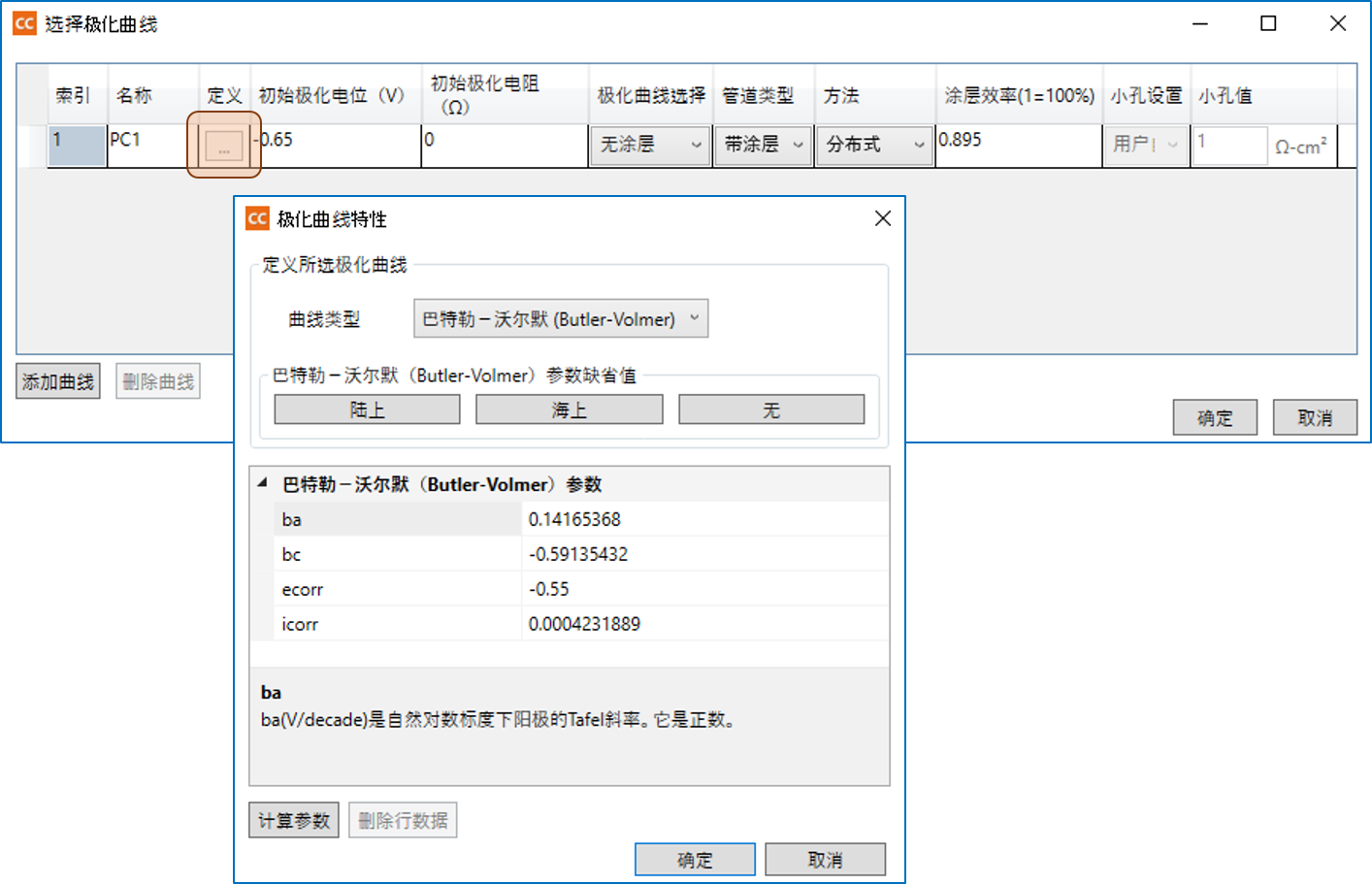Click the 小孔设置 column header
This screenshot has height=884, width=1372.
click(1146, 95)
